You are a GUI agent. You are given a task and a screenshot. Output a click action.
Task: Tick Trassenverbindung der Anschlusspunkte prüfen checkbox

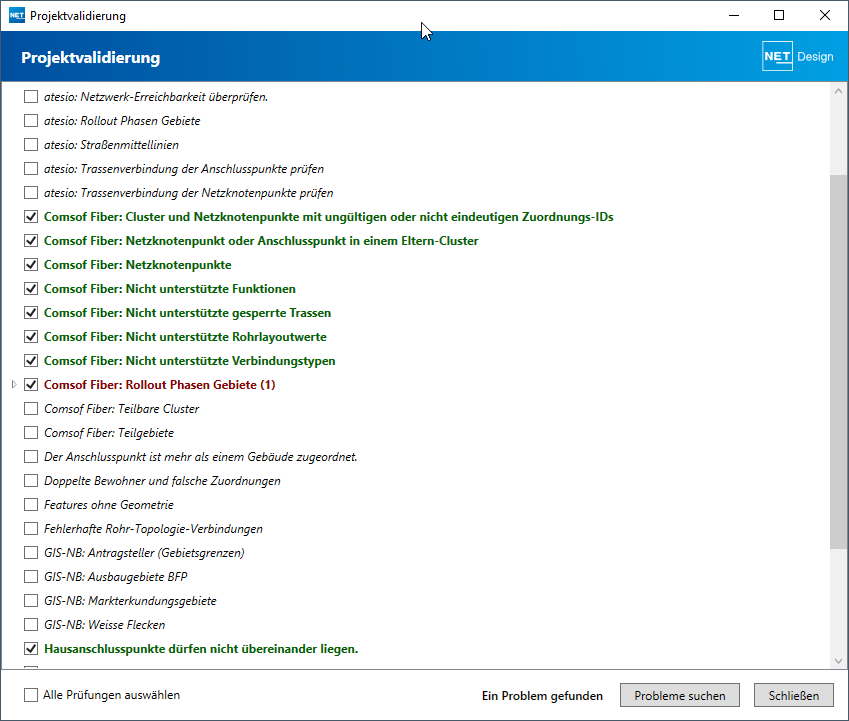(x=31, y=169)
